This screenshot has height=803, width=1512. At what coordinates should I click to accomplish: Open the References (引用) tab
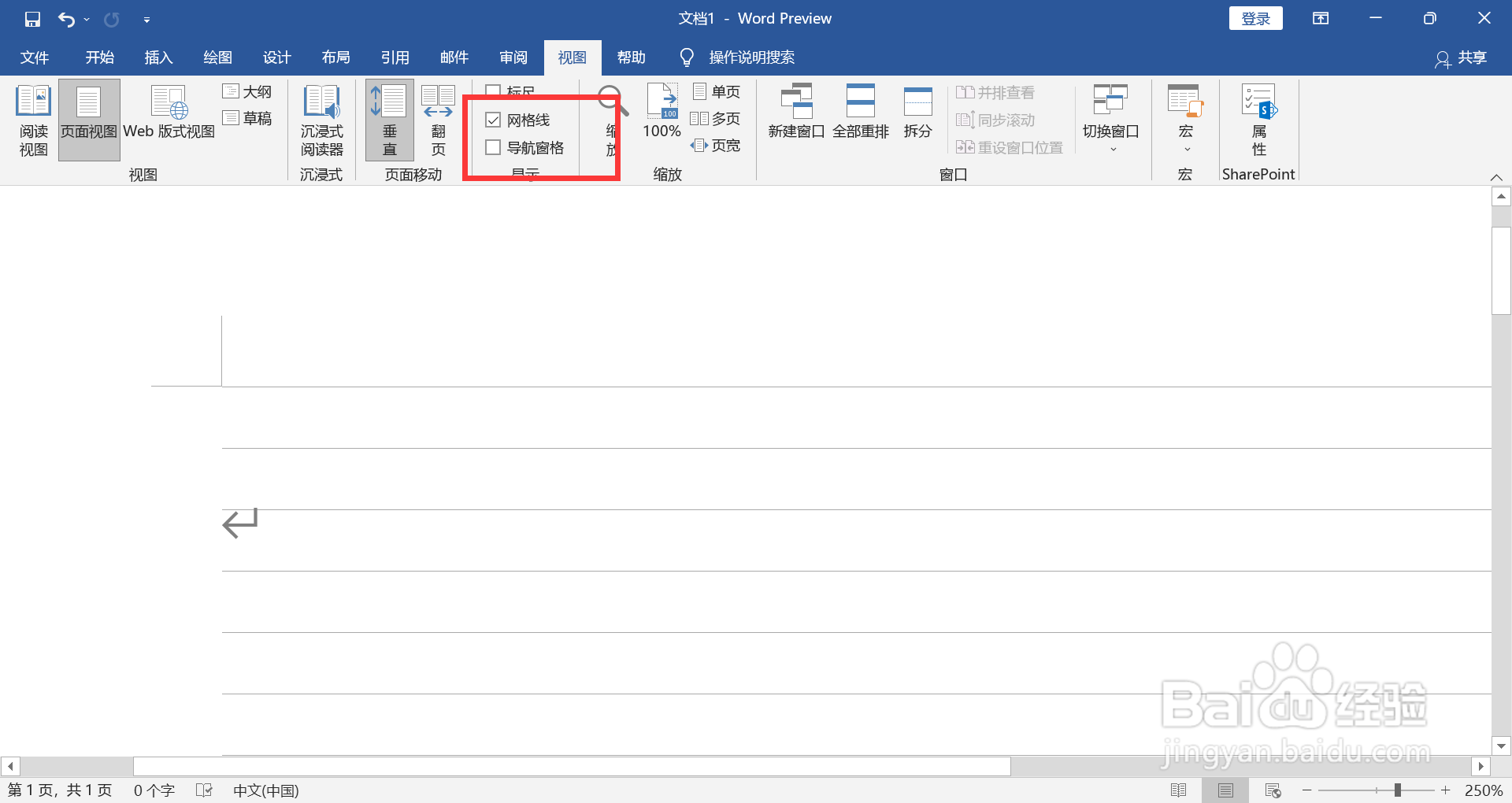click(x=395, y=57)
